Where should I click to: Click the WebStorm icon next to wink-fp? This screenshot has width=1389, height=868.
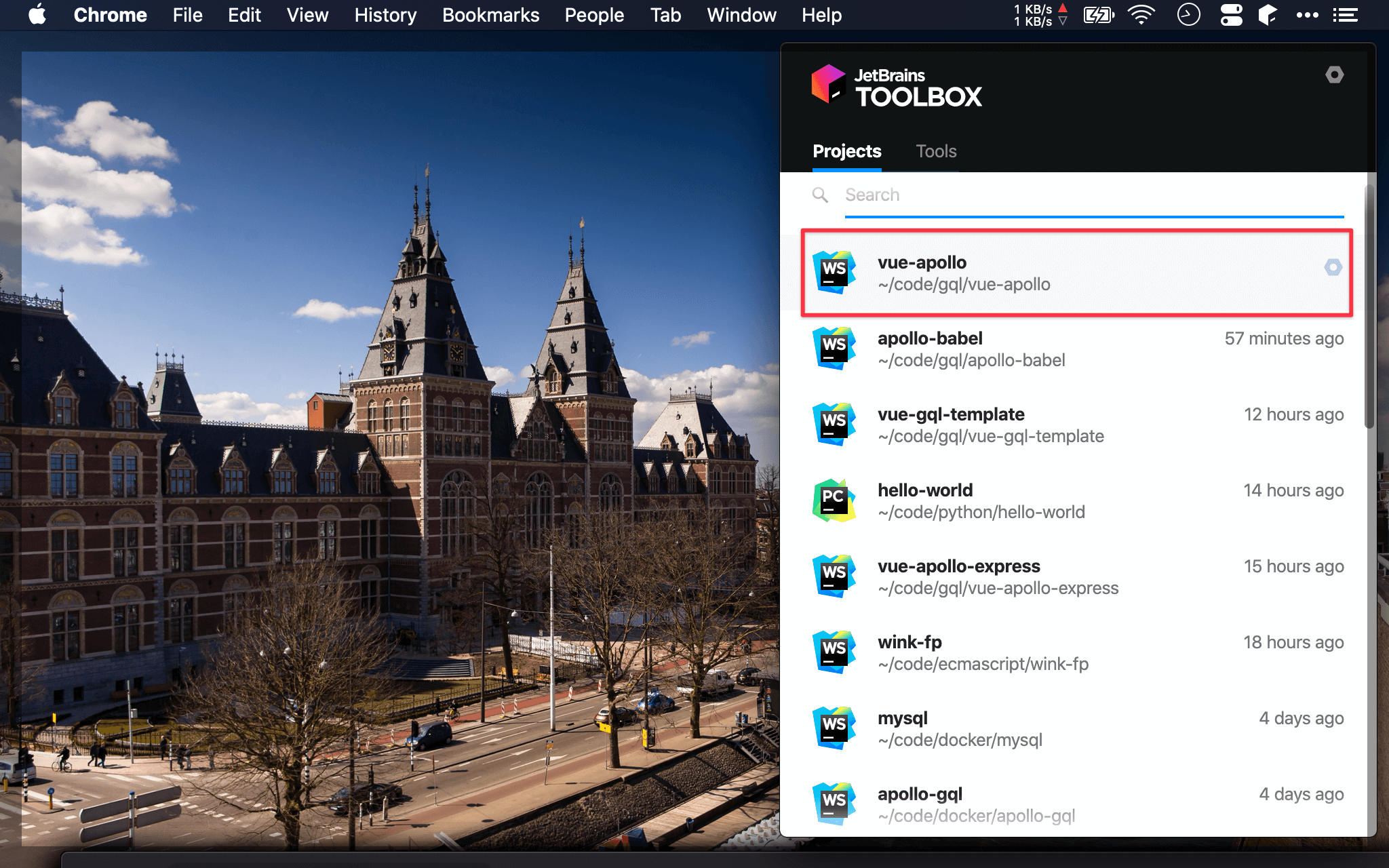pos(834,652)
